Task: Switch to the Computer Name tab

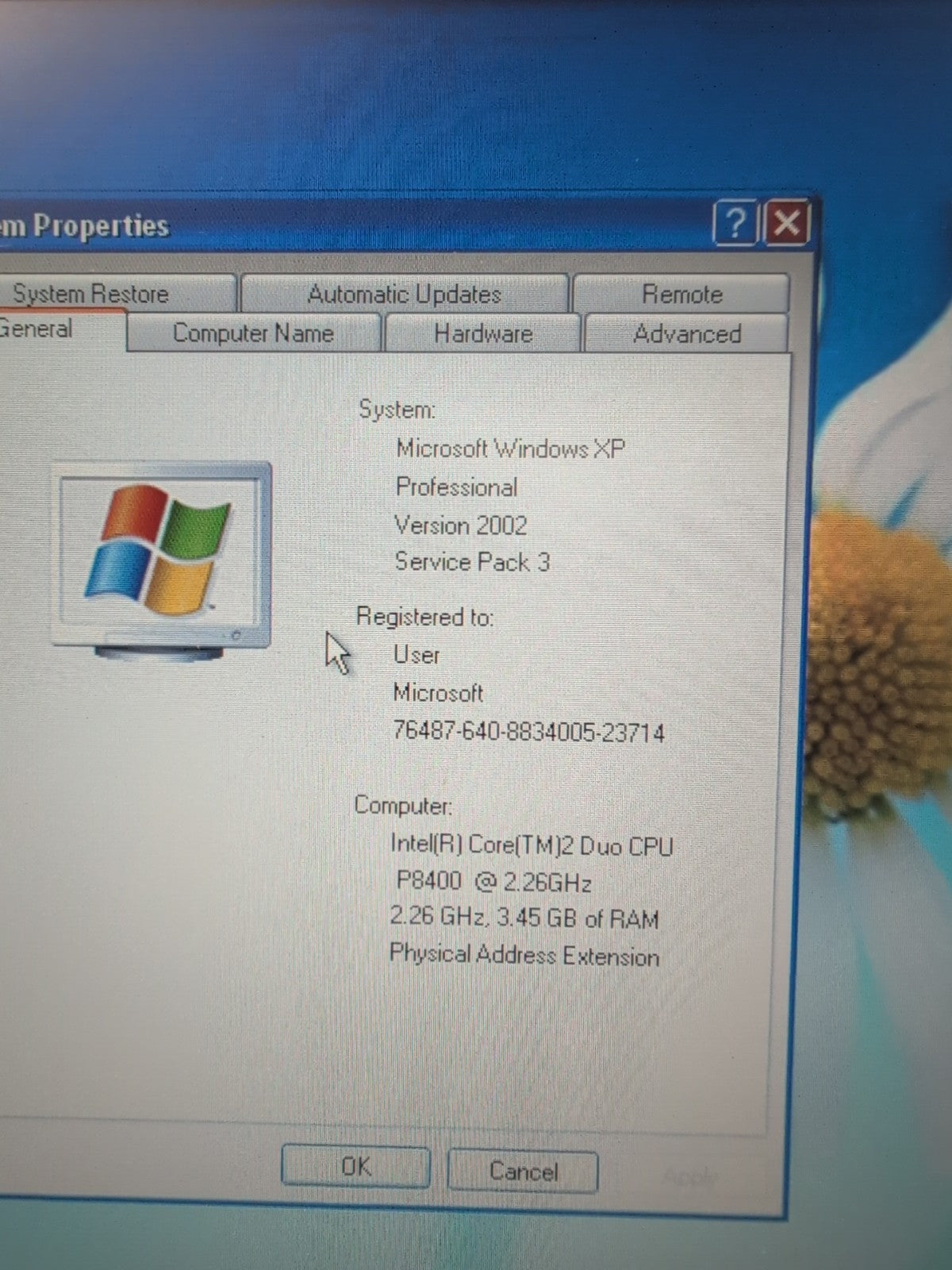Action: point(254,333)
